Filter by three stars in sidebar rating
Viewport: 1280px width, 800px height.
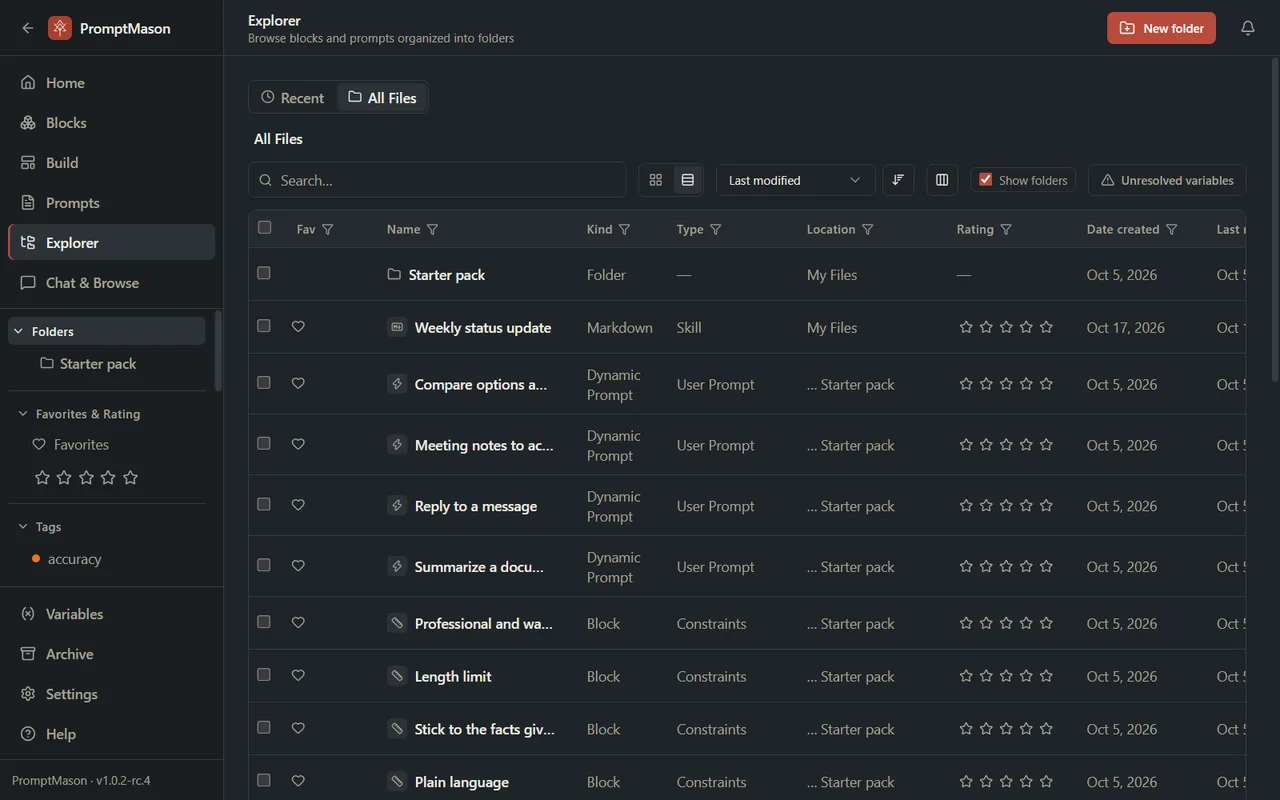coord(86,478)
